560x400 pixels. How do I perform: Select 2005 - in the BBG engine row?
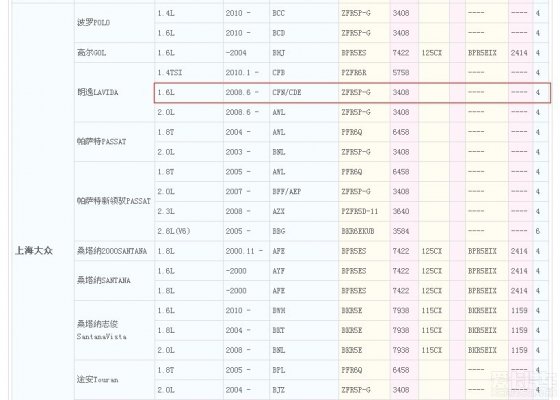click(238, 231)
